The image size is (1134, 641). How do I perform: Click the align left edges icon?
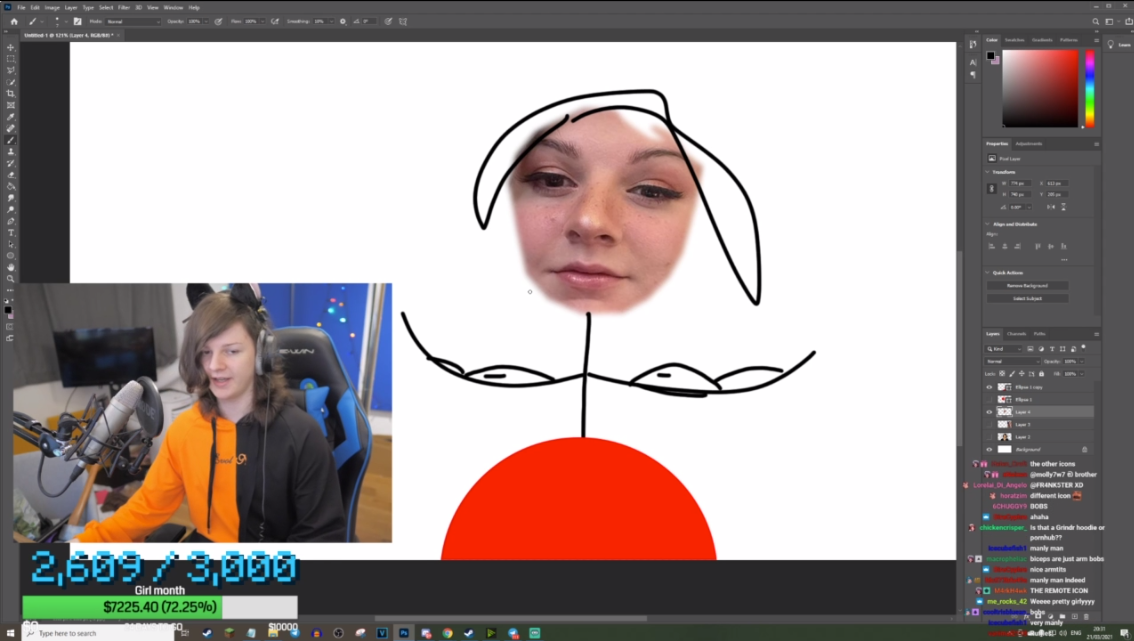[x=992, y=247]
